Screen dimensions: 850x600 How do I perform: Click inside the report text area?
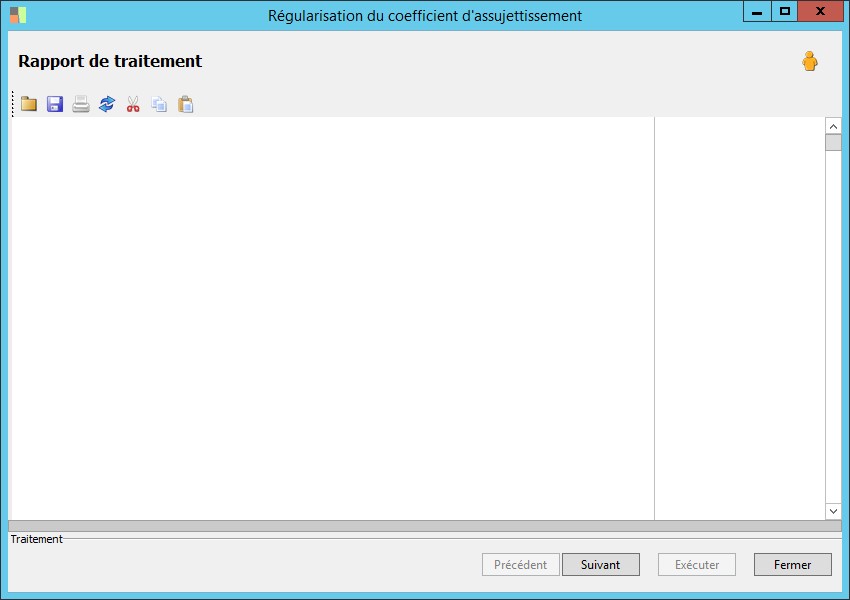point(332,318)
